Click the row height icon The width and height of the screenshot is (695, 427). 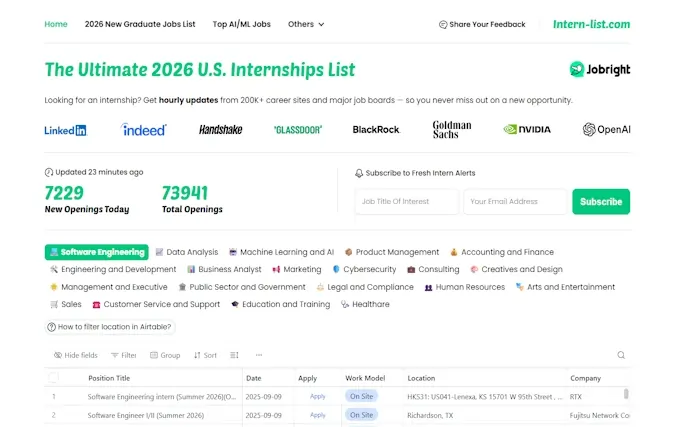point(234,355)
